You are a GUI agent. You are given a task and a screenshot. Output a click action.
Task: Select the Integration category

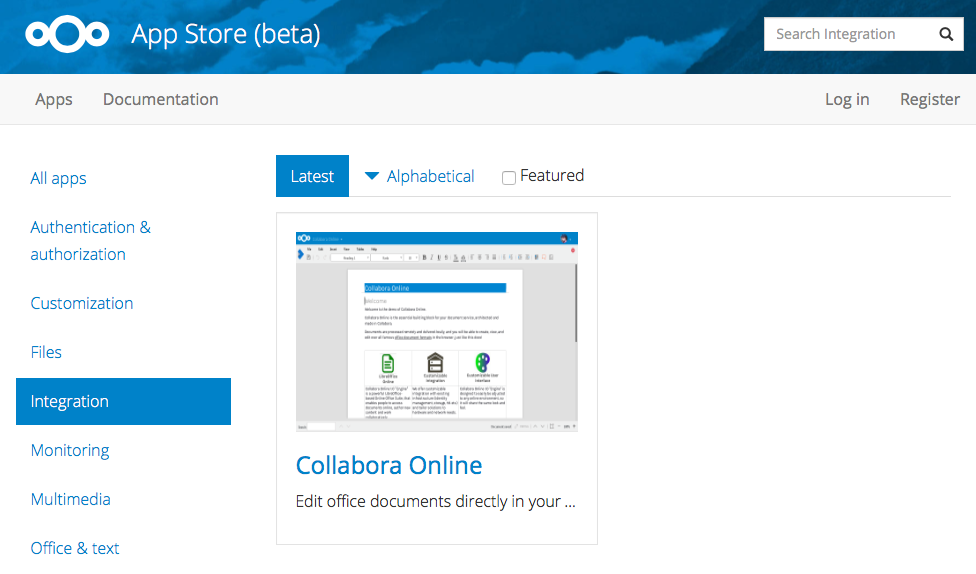123,402
